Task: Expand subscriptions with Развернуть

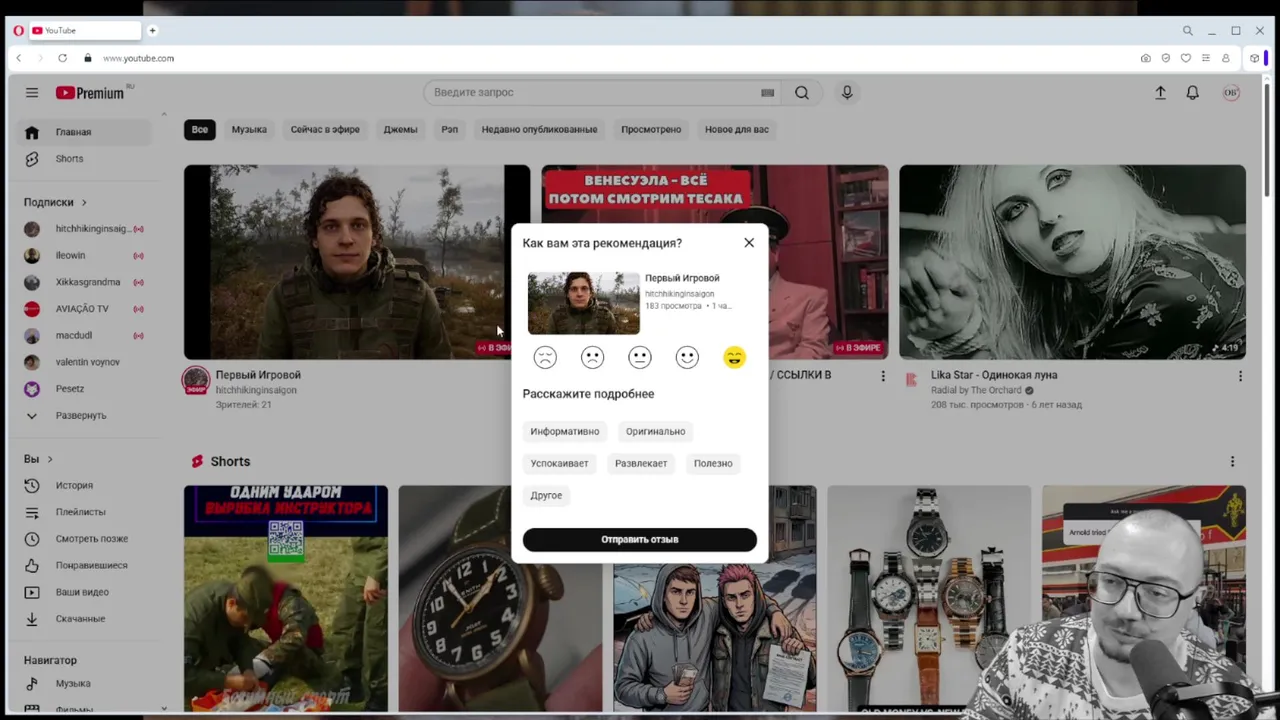Action: 82,415
